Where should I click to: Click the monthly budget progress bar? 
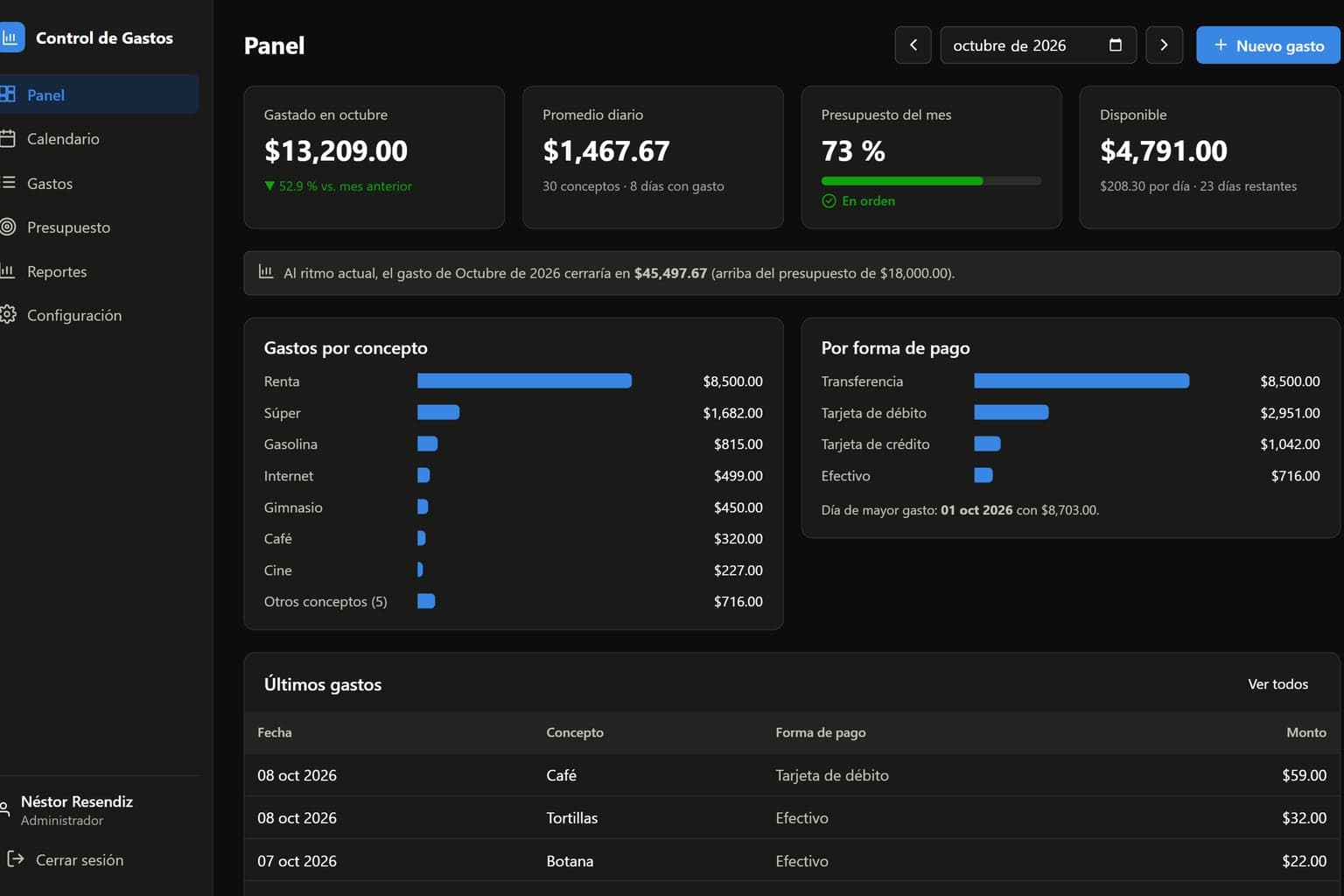931,181
